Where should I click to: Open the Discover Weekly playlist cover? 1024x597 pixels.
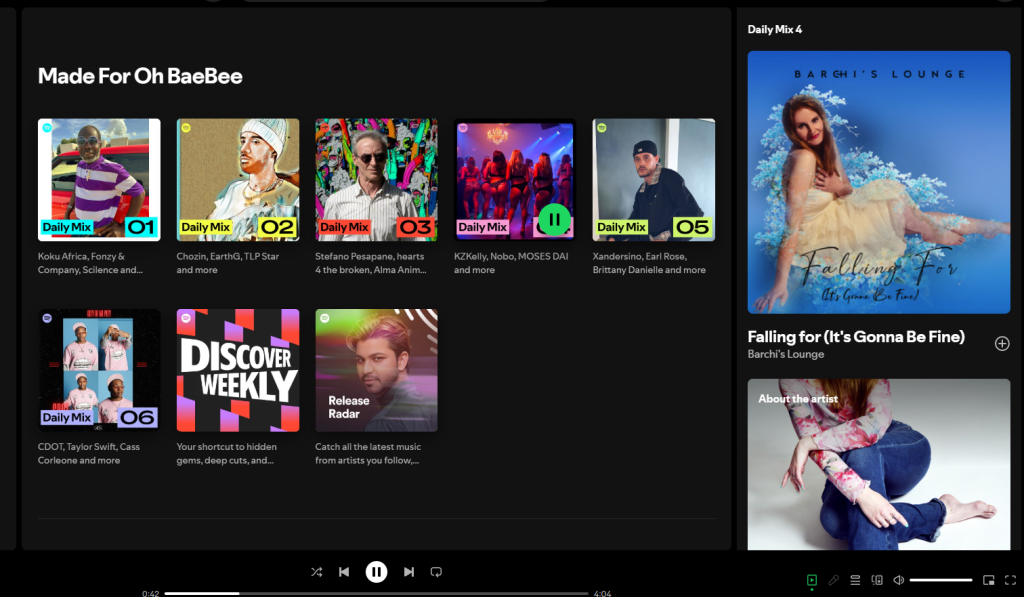point(238,370)
